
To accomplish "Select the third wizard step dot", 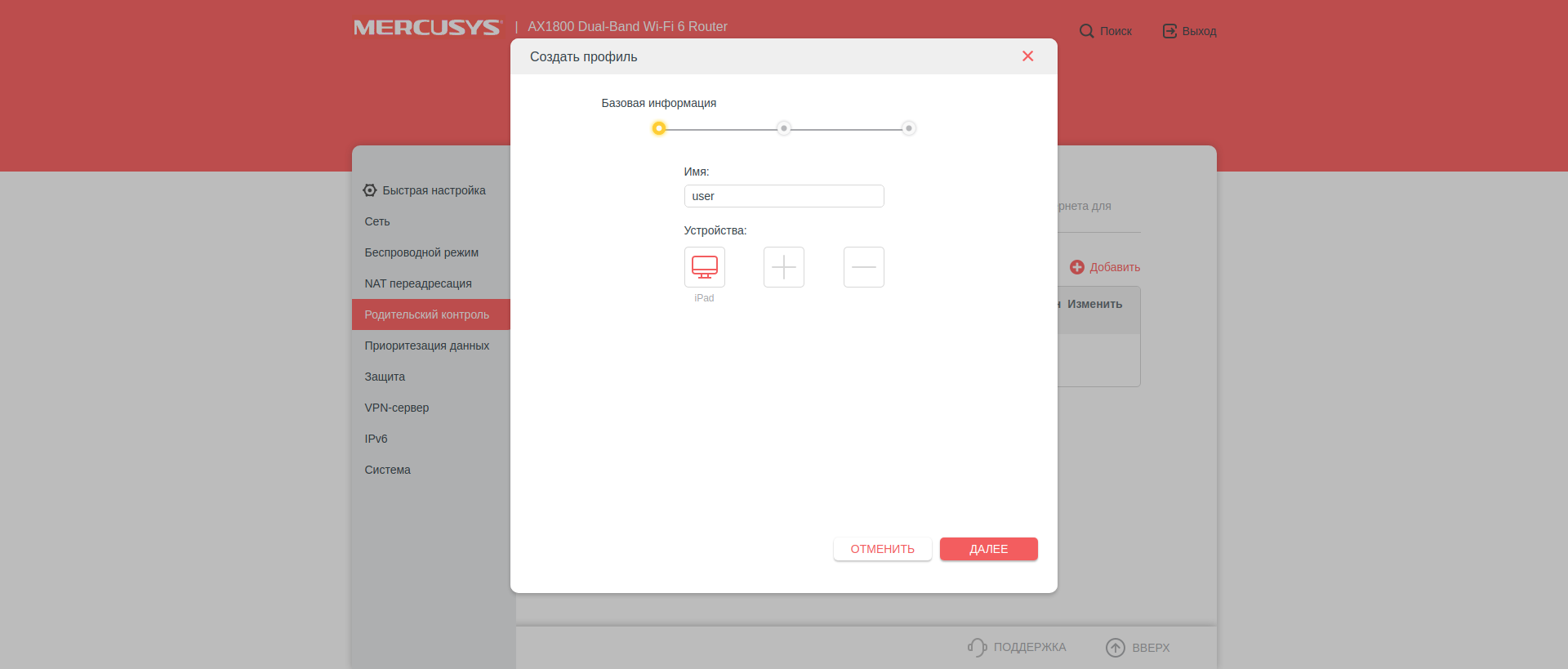I will tap(908, 128).
